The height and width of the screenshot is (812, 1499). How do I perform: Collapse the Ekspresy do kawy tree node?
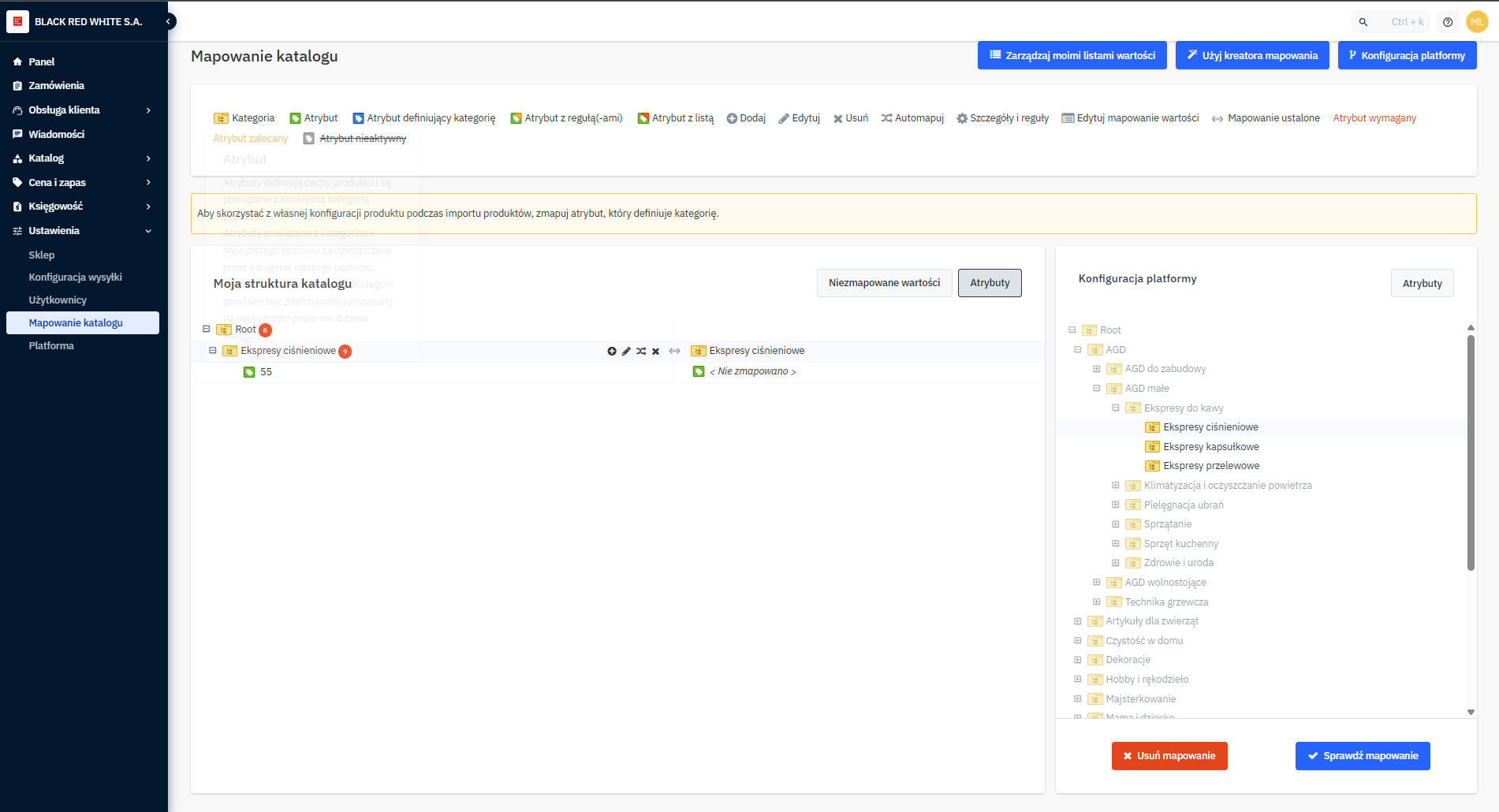(x=1116, y=408)
